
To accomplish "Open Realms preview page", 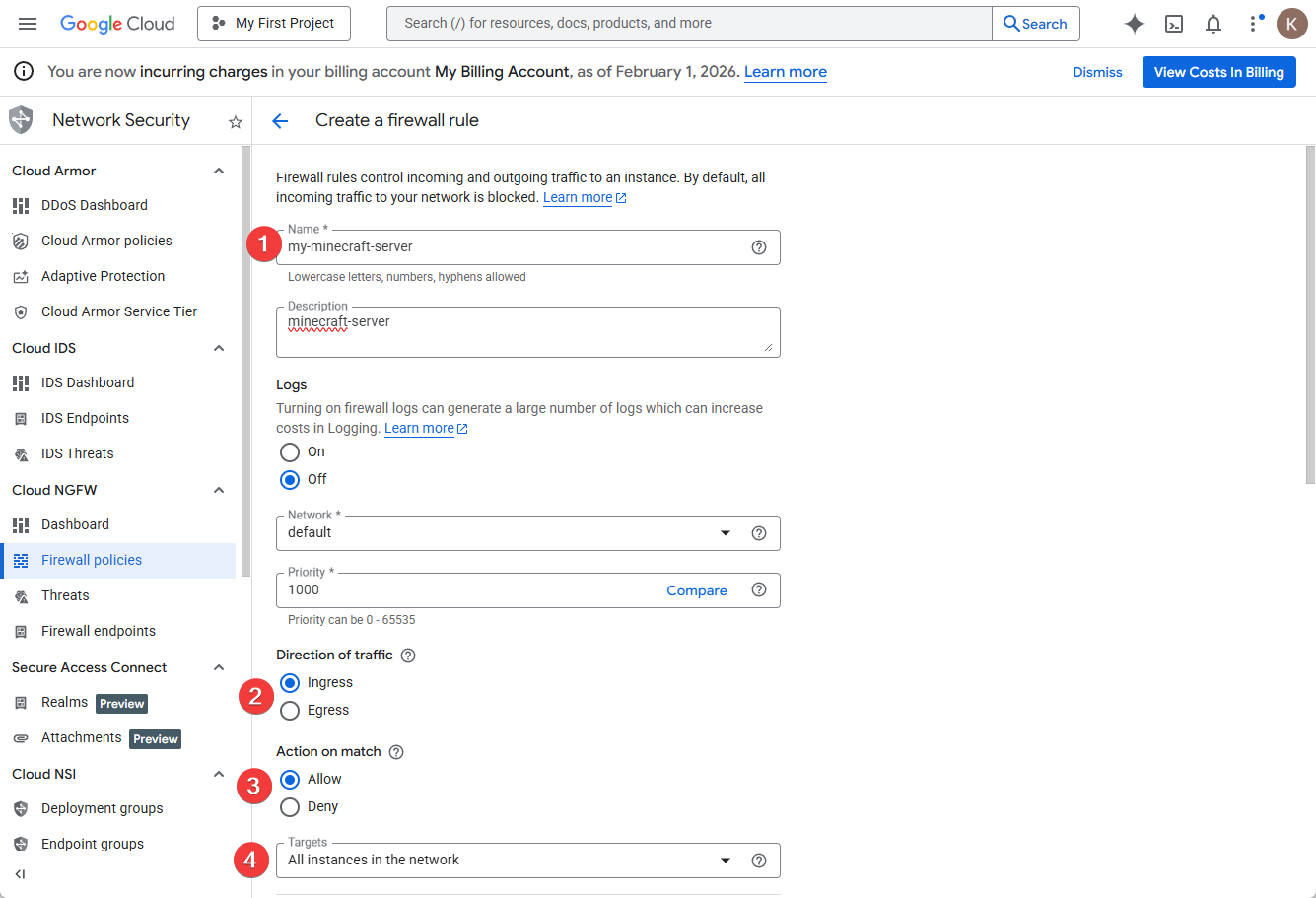I will (118, 703).
